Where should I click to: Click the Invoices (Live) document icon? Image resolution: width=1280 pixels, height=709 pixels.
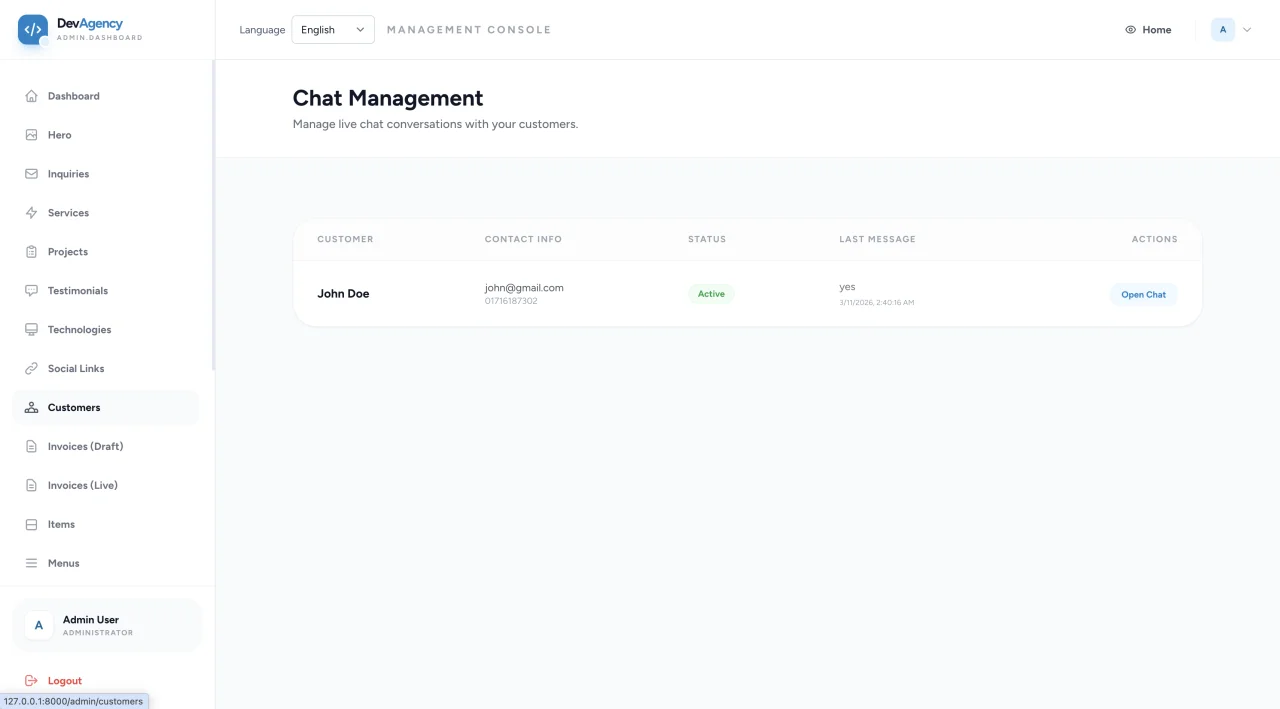point(31,486)
